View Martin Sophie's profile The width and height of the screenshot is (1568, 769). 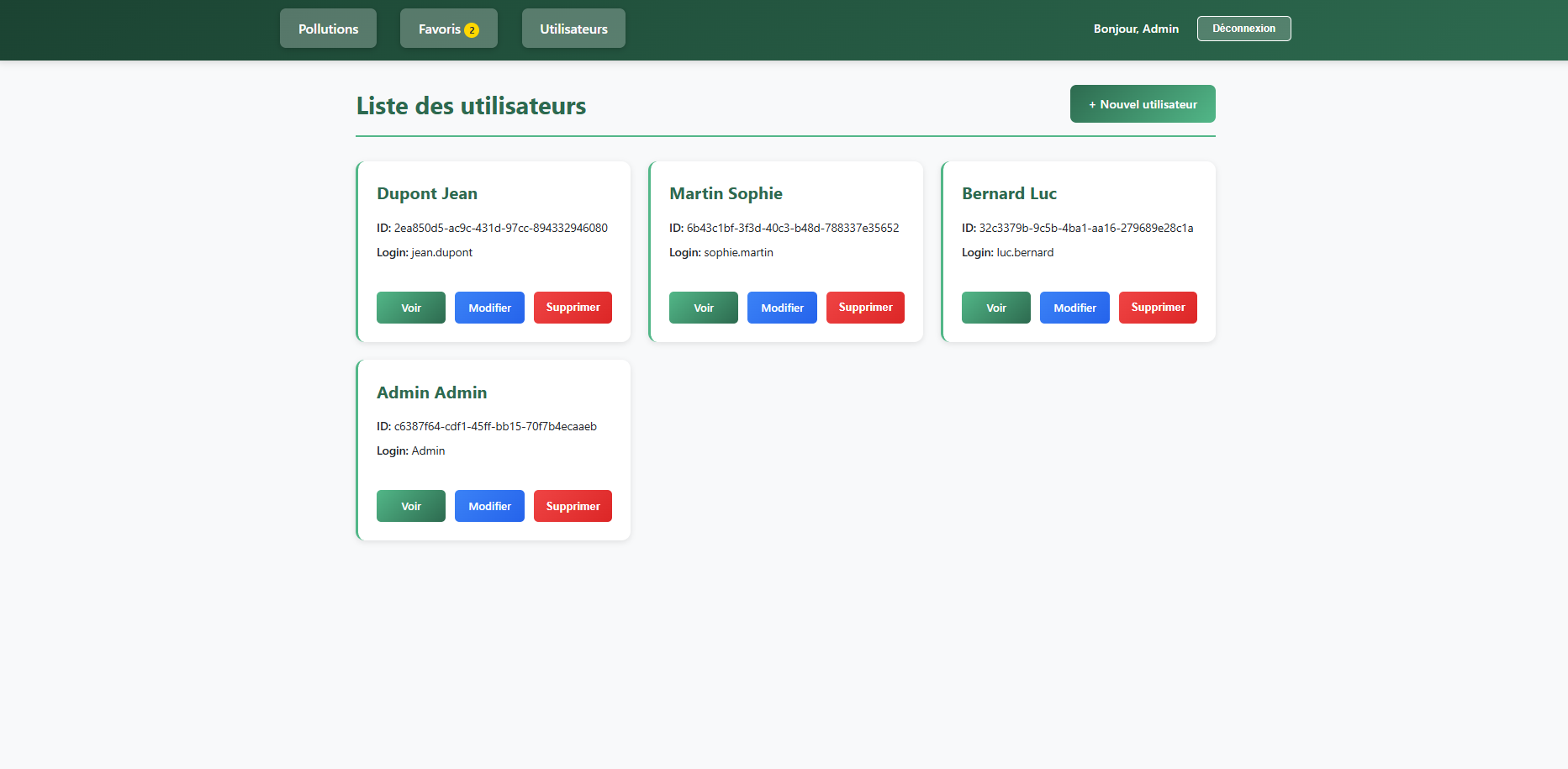(x=704, y=308)
